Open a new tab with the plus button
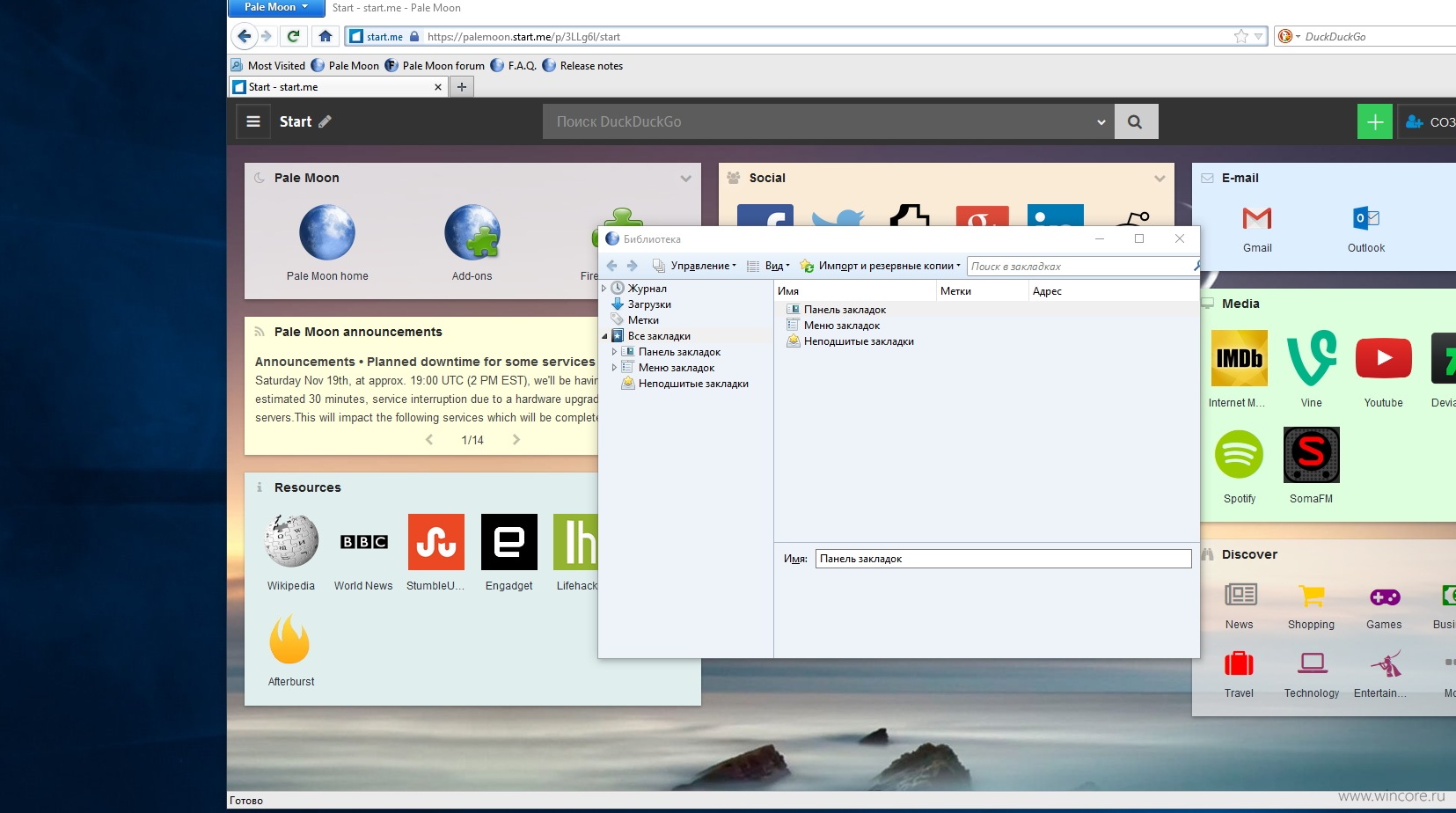1456x813 pixels. pos(462,87)
